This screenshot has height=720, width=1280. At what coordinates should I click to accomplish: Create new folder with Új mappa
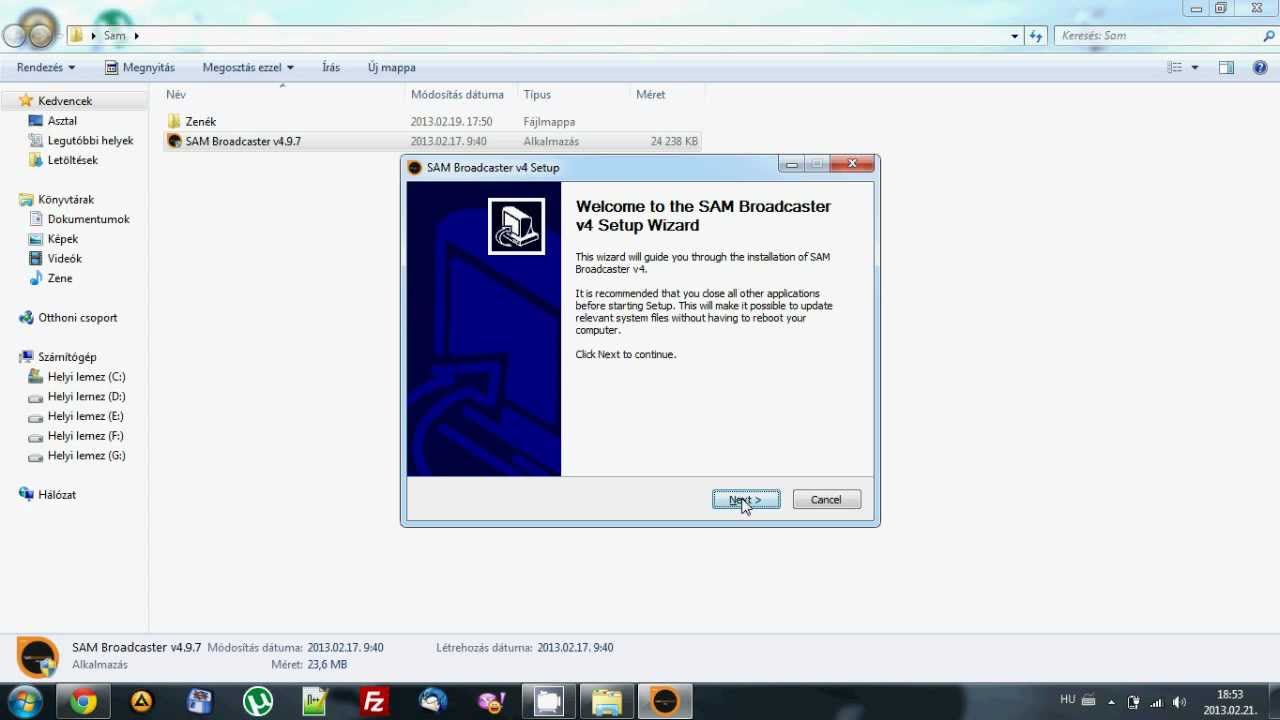[x=391, y=67]
